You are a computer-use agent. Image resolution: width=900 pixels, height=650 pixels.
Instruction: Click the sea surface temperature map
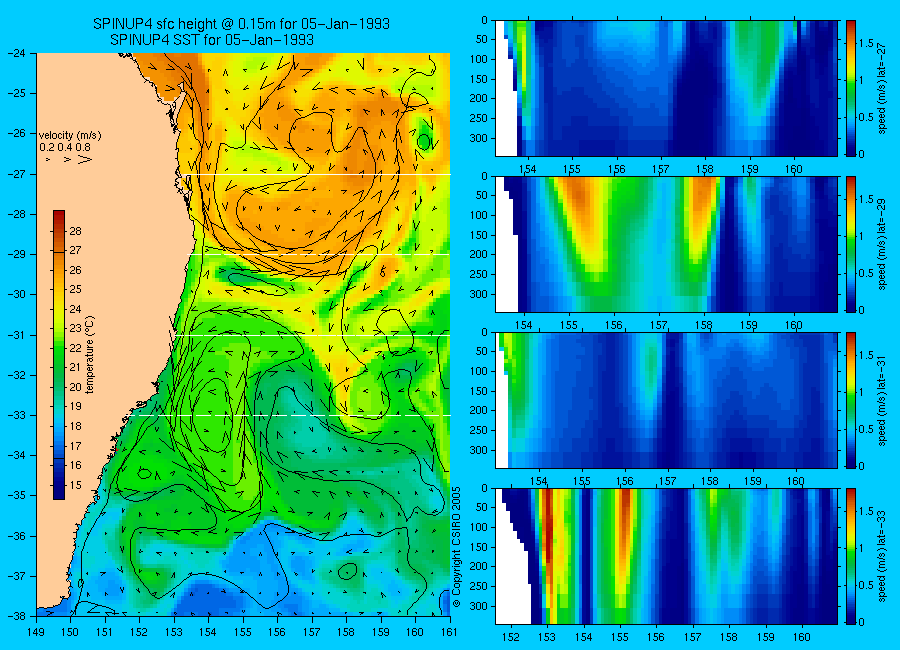pos(243,334)
